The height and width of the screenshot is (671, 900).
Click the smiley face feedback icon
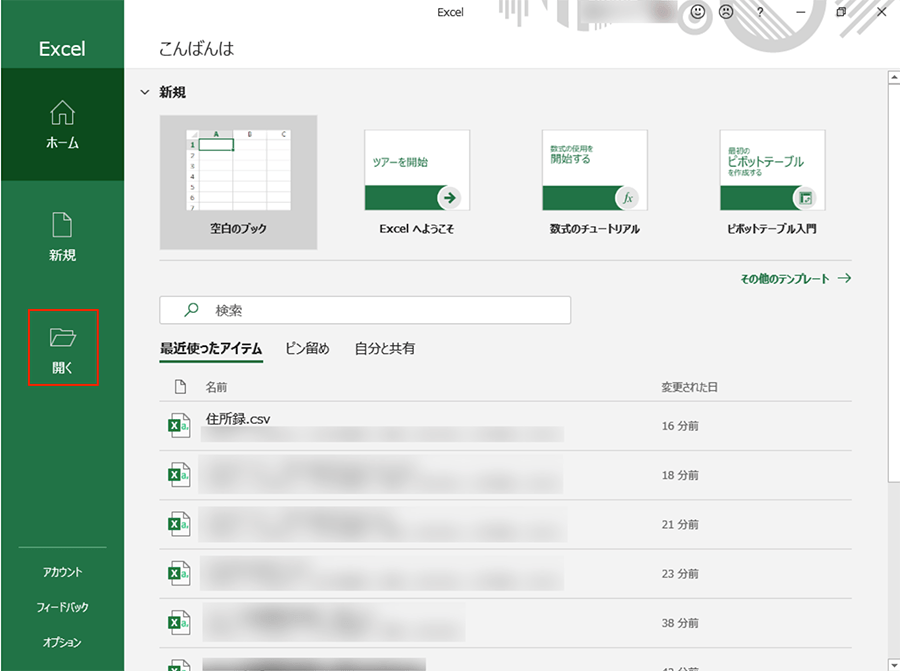[697, 11]
